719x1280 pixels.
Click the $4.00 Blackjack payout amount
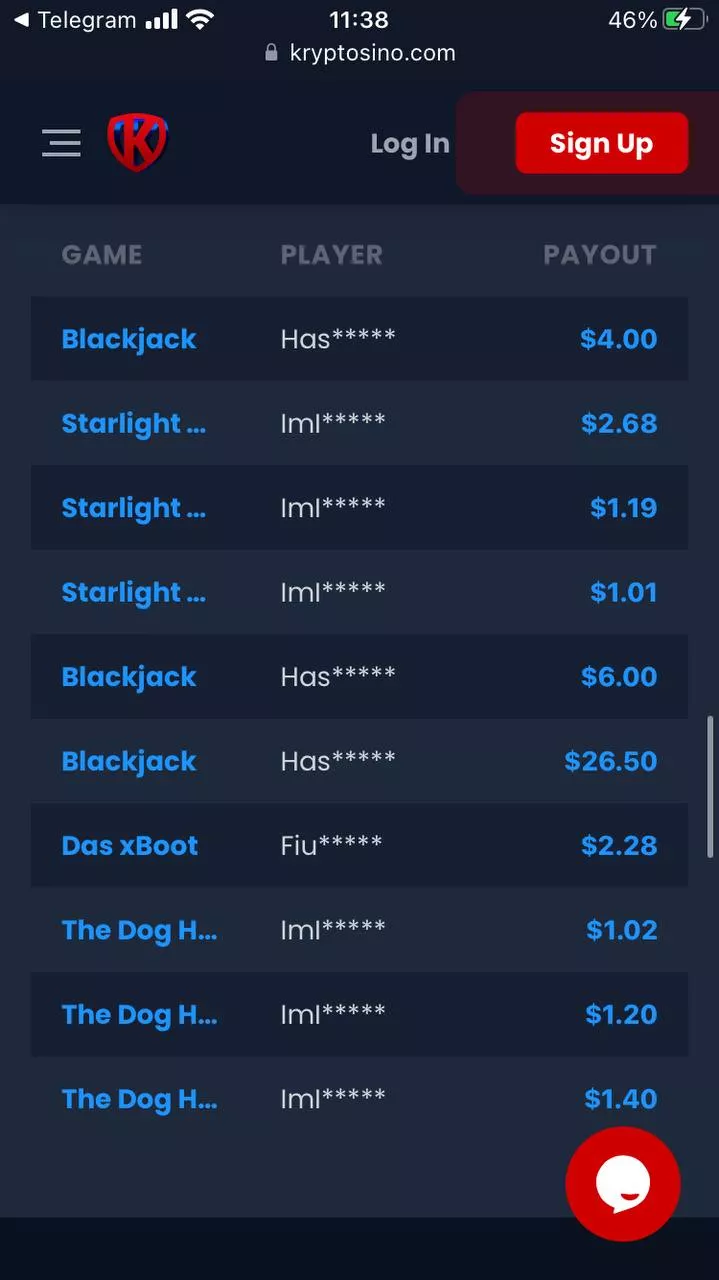point(618,339)
